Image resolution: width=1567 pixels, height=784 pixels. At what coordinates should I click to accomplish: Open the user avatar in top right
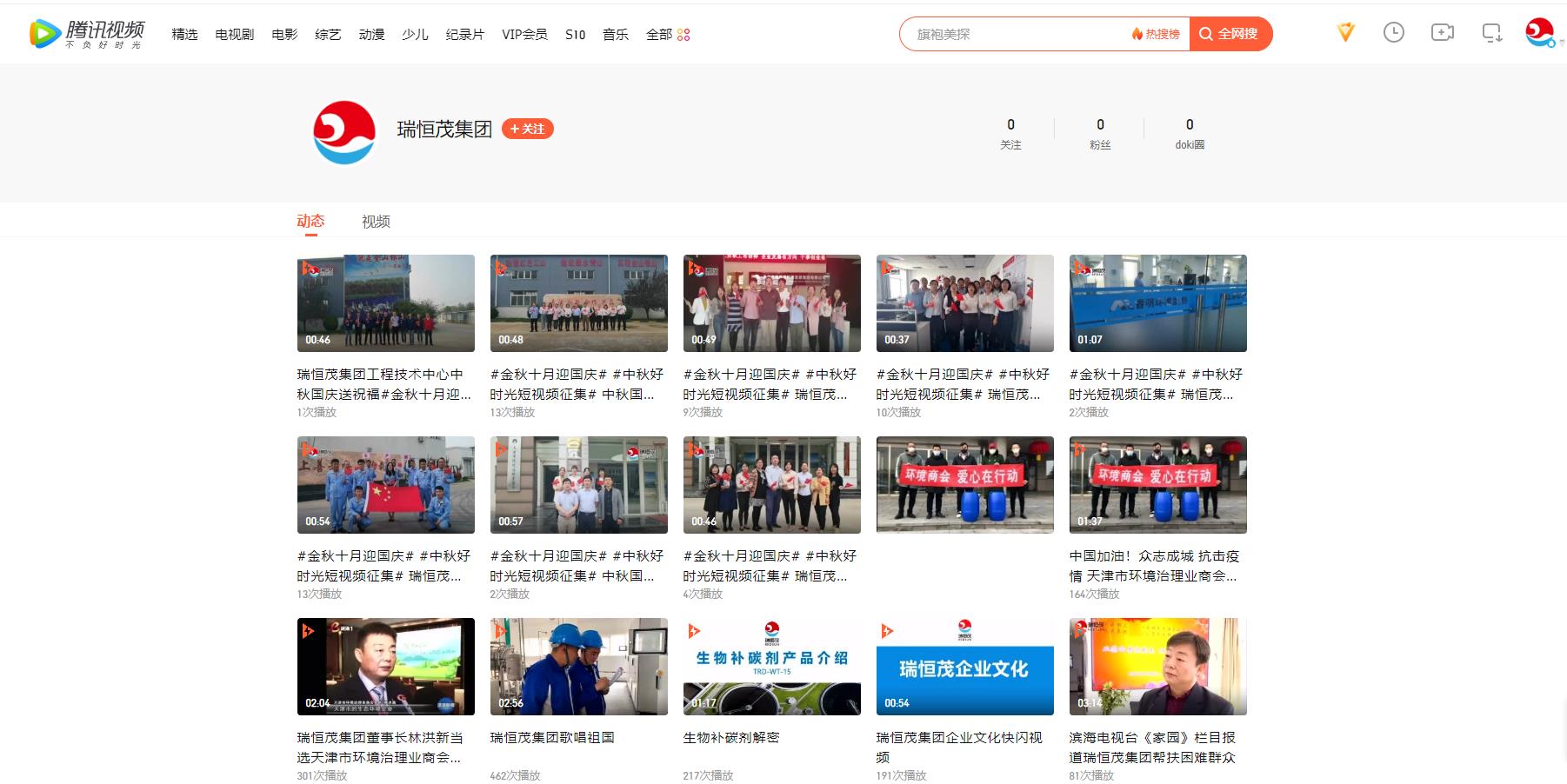[x=1540, y=33]
